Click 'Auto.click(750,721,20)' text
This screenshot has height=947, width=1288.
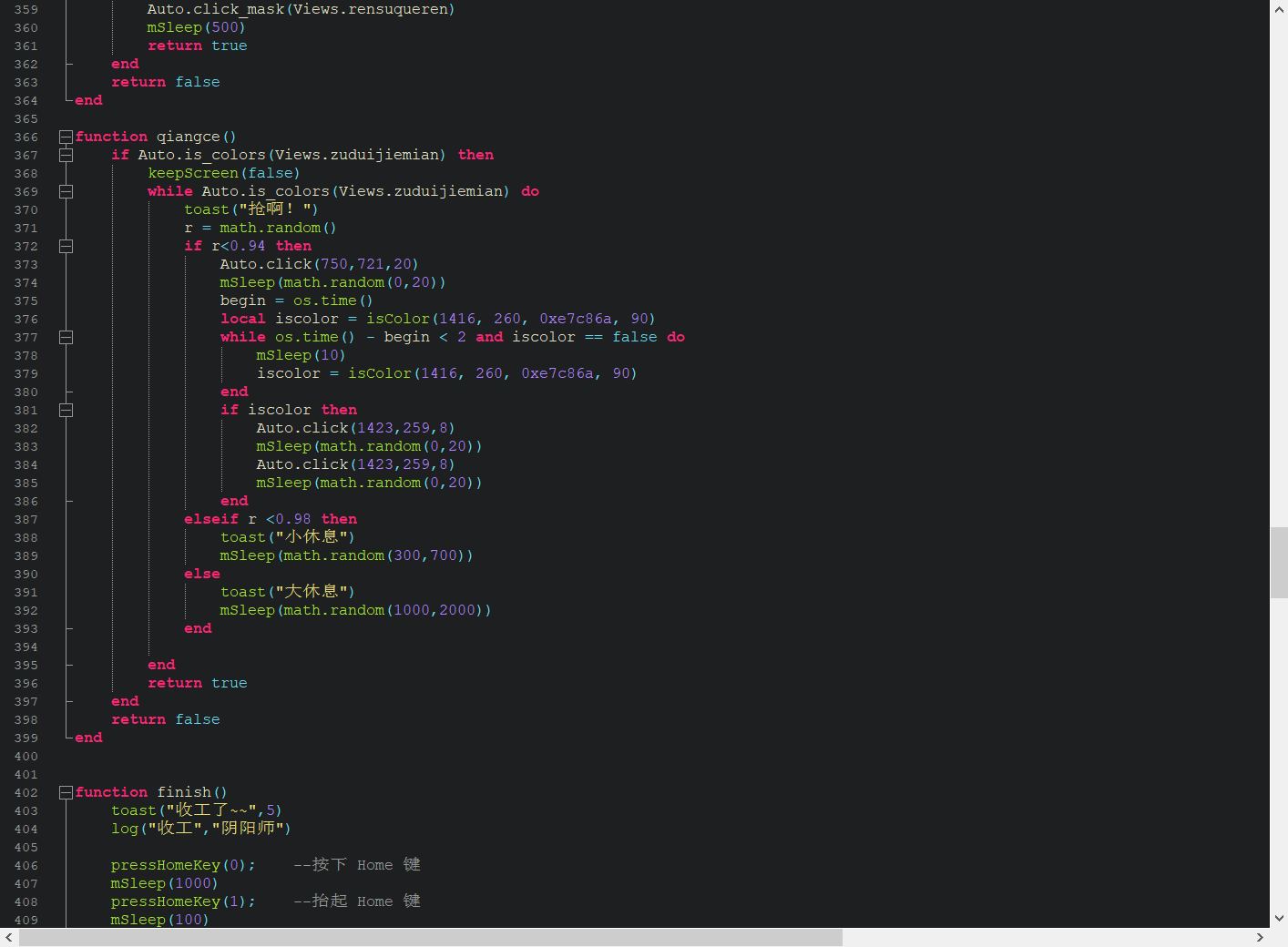(320, 264)
